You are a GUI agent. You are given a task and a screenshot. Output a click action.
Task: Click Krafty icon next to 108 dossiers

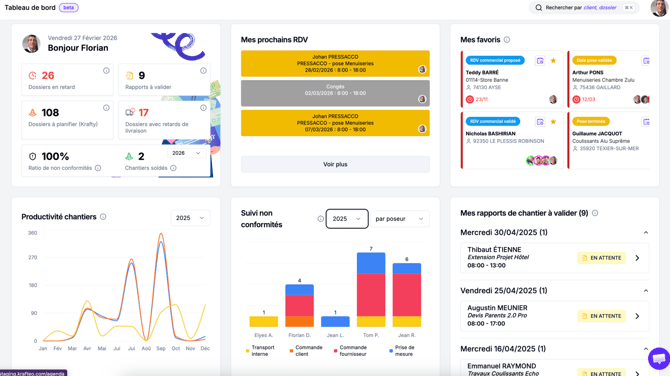coord(32,113)
